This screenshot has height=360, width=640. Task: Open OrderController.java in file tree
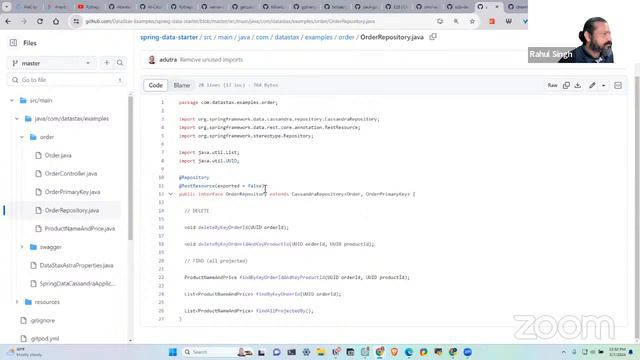[x=71, y=174]
